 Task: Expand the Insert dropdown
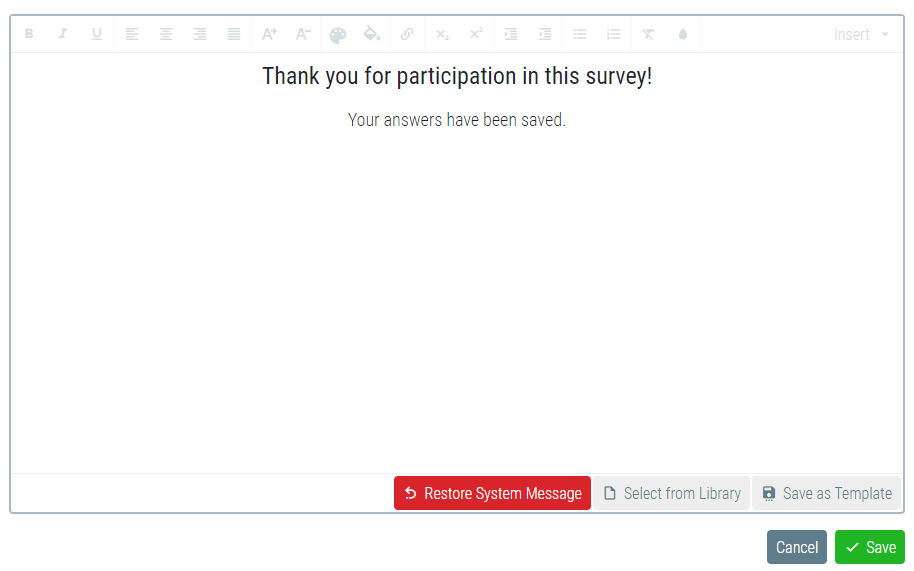tap(861, 34)
